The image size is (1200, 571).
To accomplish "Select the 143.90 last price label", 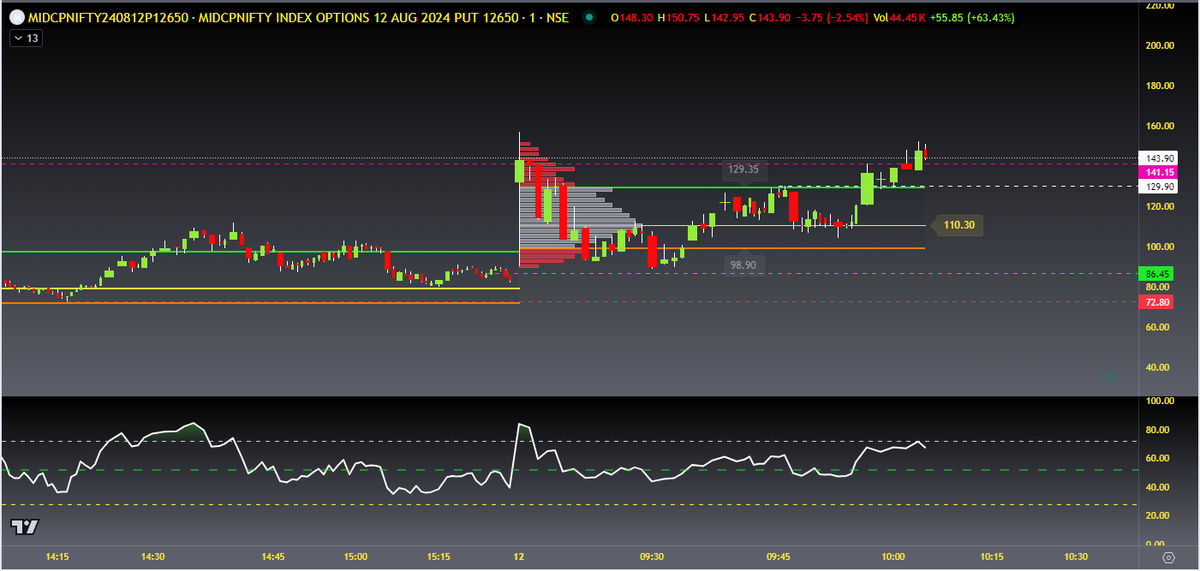I will click(1160, 159).
